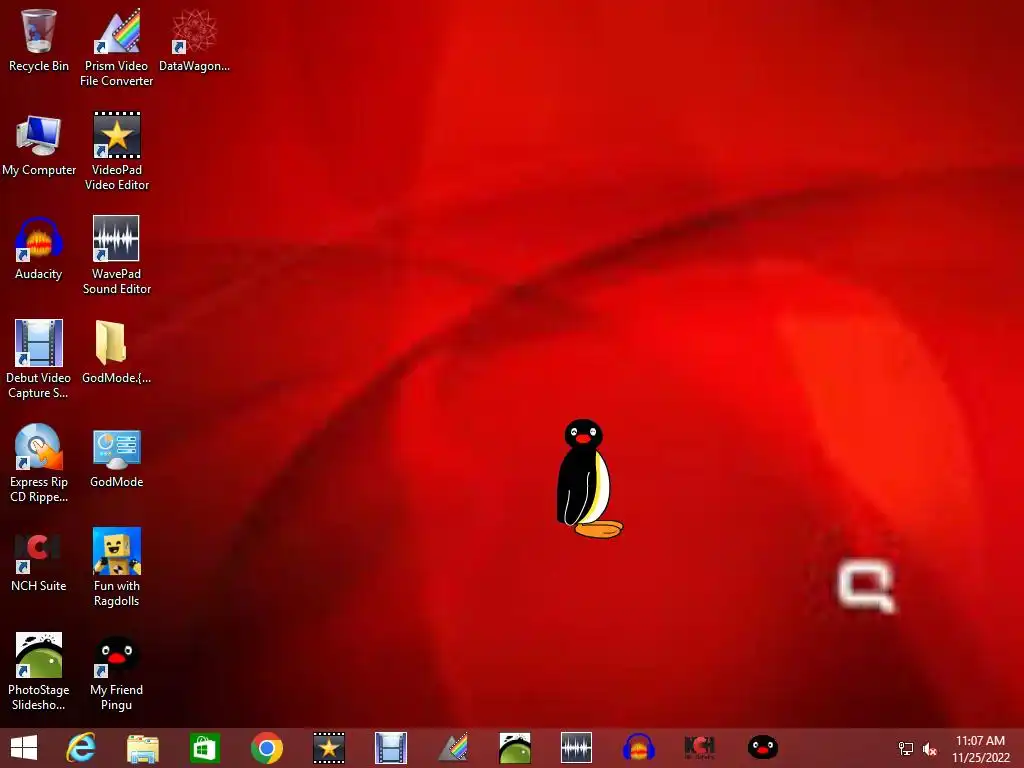Launch Prism converter from the taskbar
The width and height of the screenshot is (1024, 768).
point(453,748)
